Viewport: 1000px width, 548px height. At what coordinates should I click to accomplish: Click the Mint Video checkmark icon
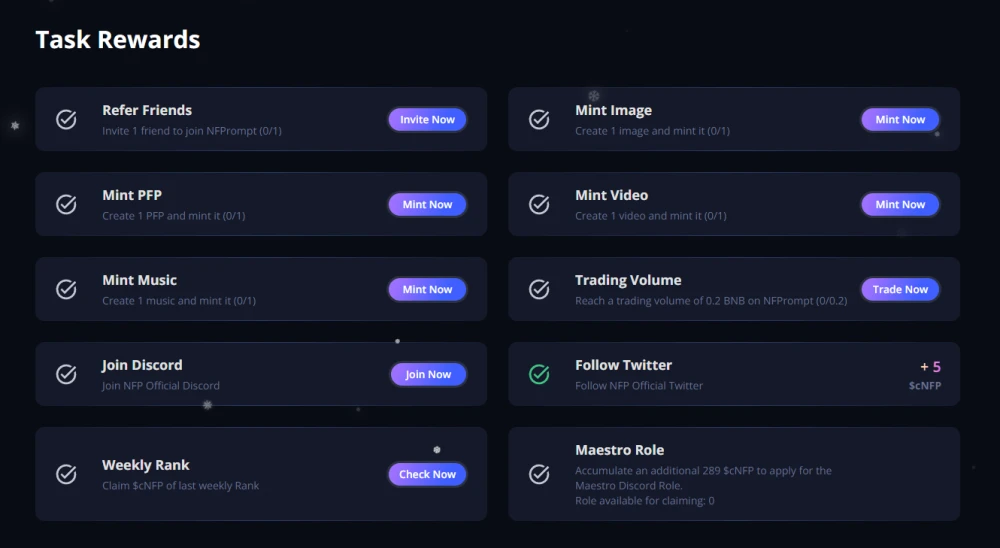click(x=539, y=204)
